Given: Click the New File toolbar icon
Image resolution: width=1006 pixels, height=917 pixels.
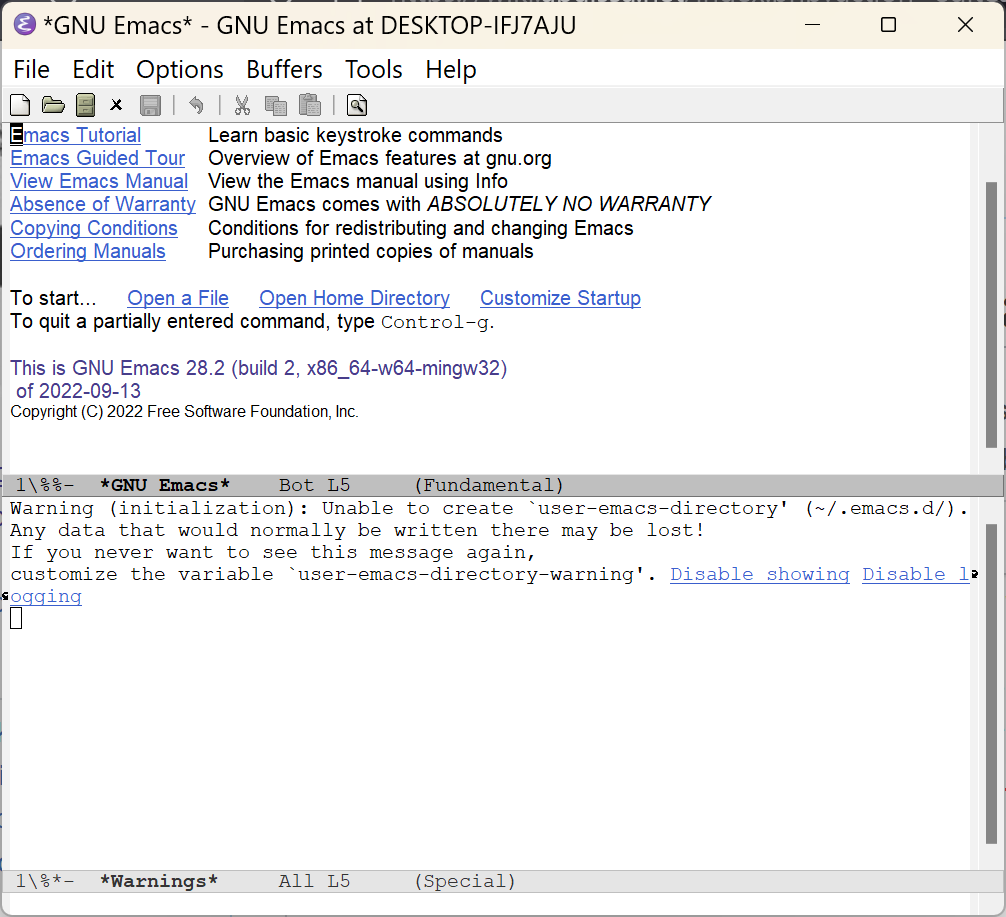Looking at the screenshot, I should [21, 105].
